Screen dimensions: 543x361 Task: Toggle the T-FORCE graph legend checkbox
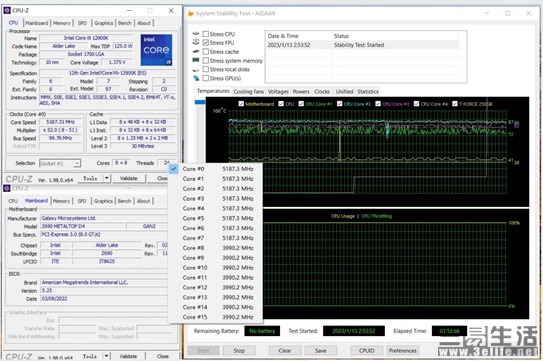point(455,104)
